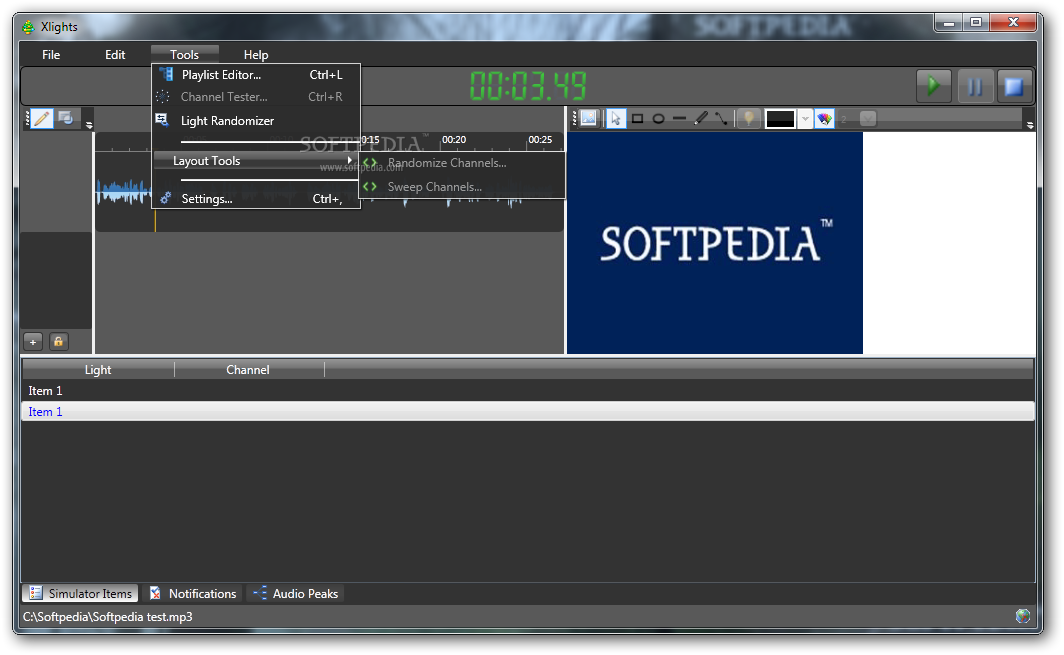This screenshot has width=1064, height=655.
Task: Click the black color swatch
Action: point(780,119)
